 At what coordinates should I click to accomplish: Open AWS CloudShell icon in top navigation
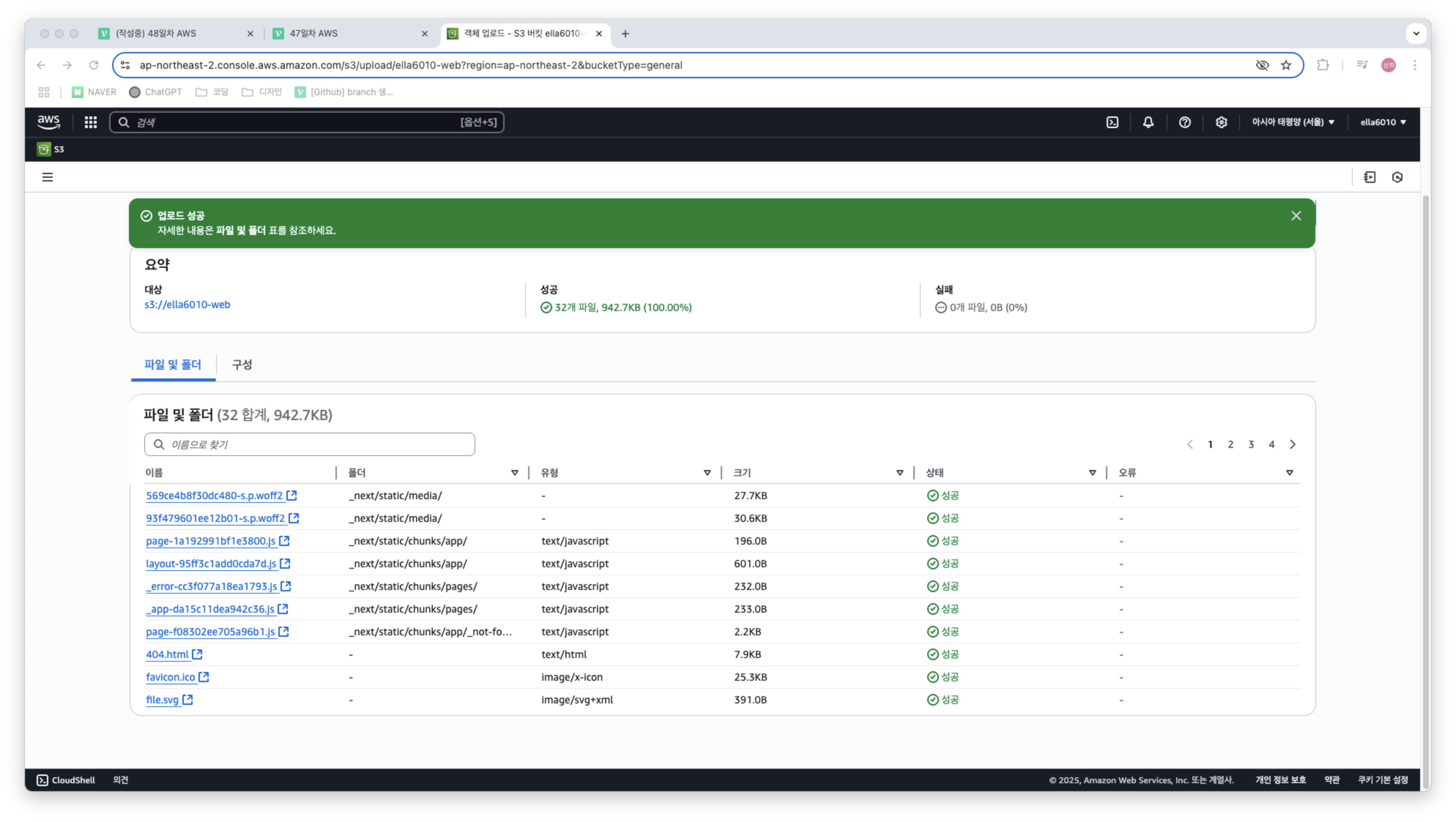1112,122
